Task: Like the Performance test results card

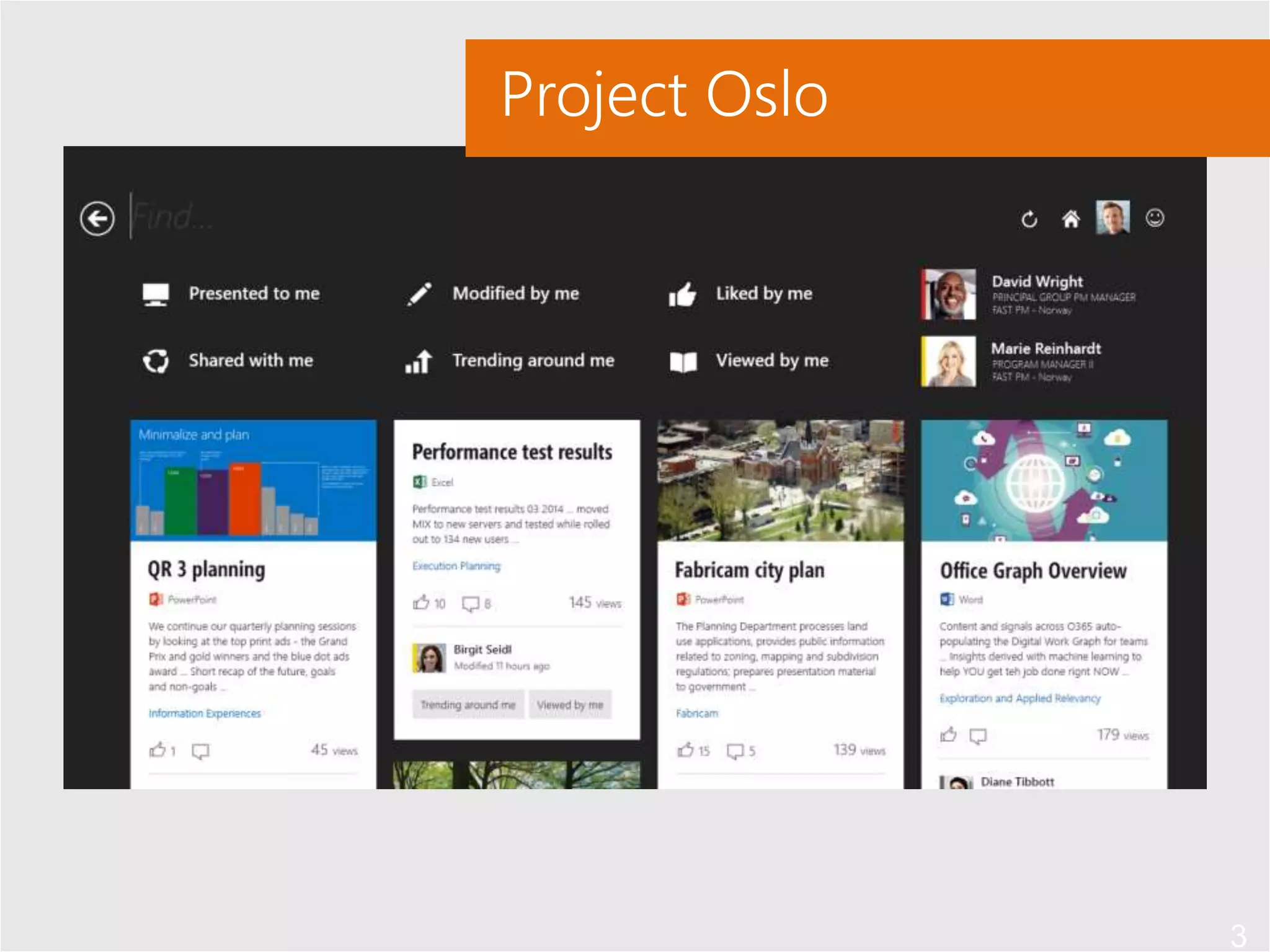Action: click(421, 602)
